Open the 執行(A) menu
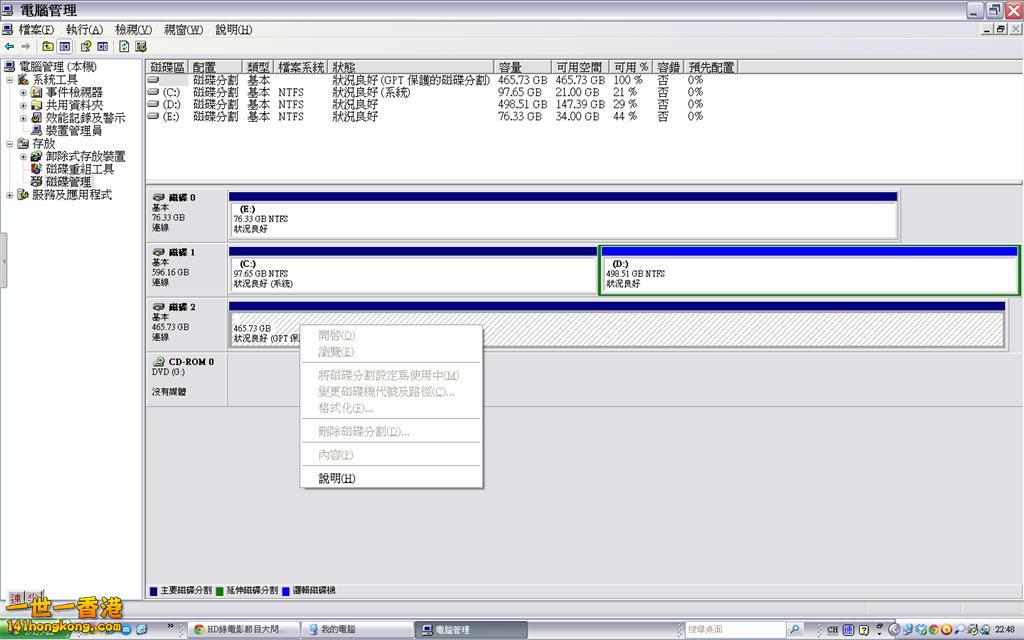Screen dimensions: 1024x640 pyautogui.click(x=84, y=30)
